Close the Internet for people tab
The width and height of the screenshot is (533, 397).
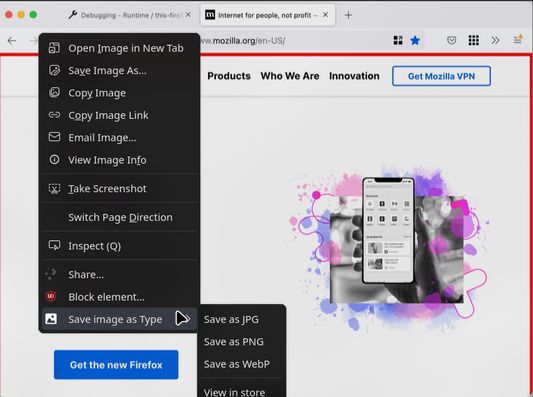(x=325, y=15)
